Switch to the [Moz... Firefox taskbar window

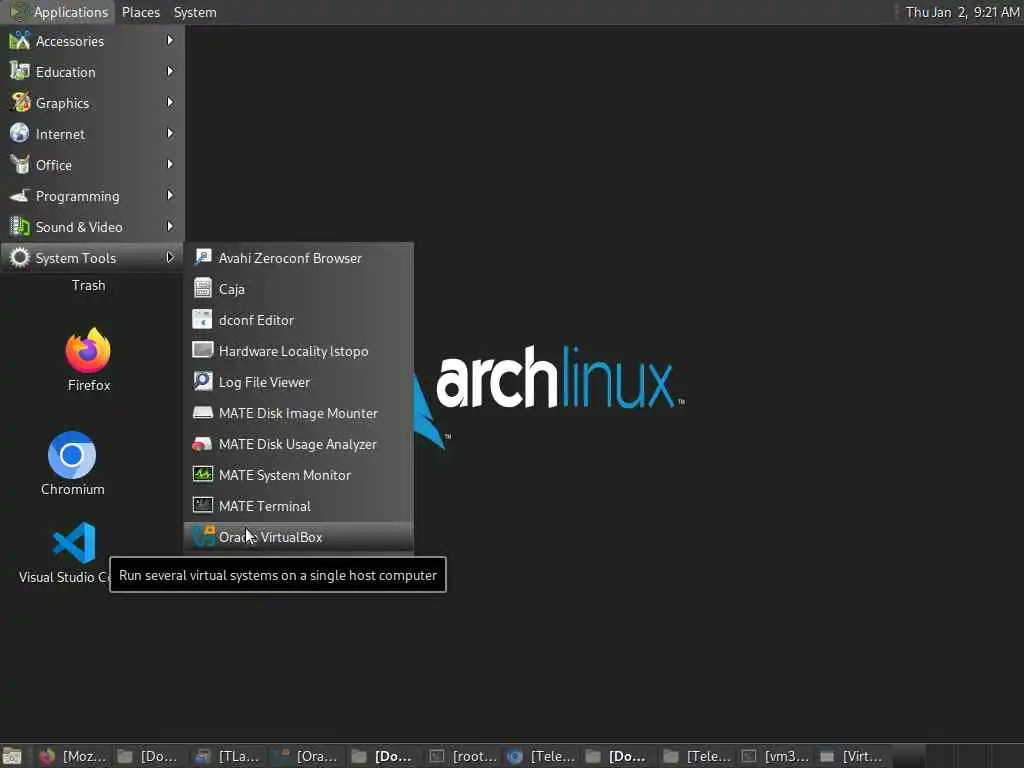pos(73,756)
